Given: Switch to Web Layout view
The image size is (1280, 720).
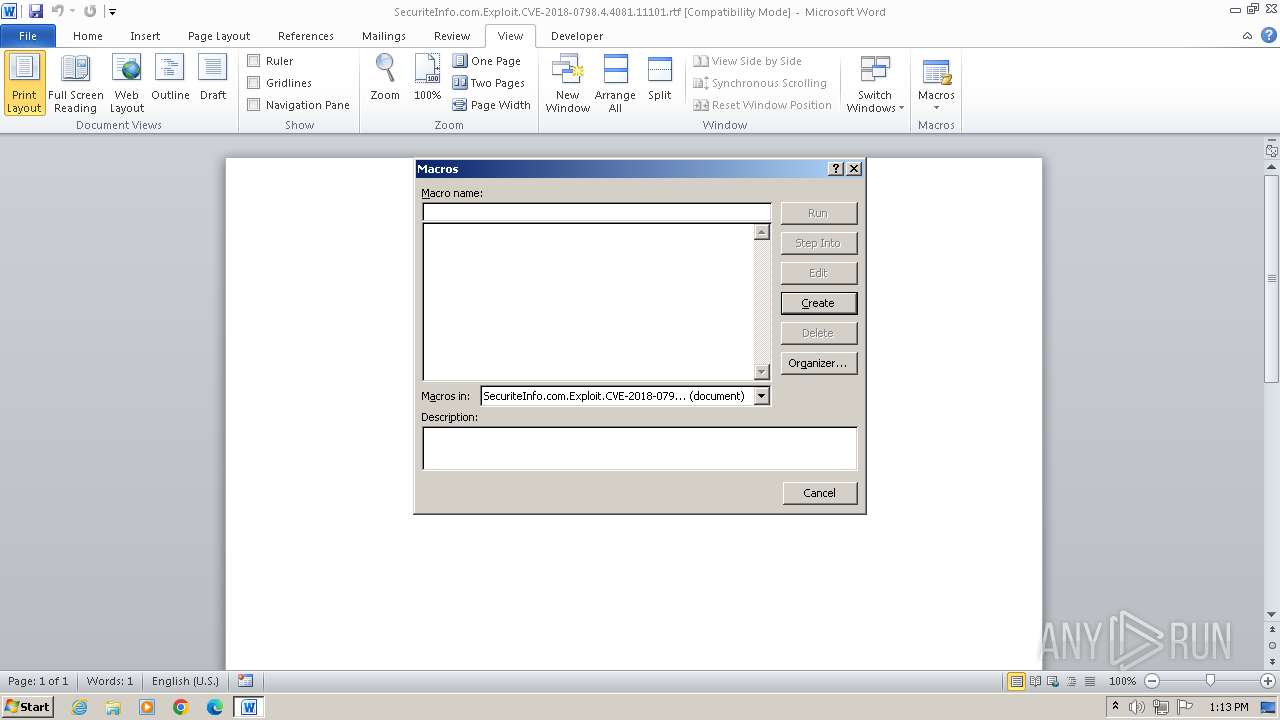Looking at the screenshot, I should coord(127,84).
